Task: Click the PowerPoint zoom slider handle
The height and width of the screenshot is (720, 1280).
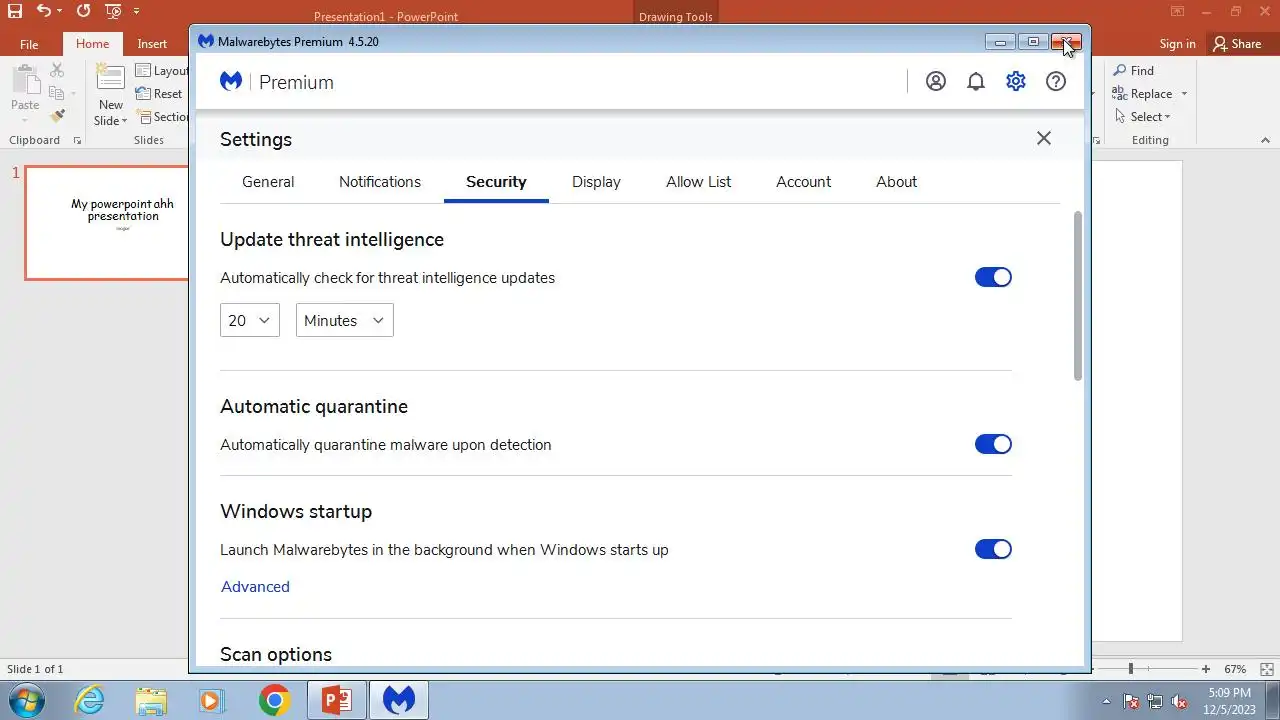Action: point(1131,669)
